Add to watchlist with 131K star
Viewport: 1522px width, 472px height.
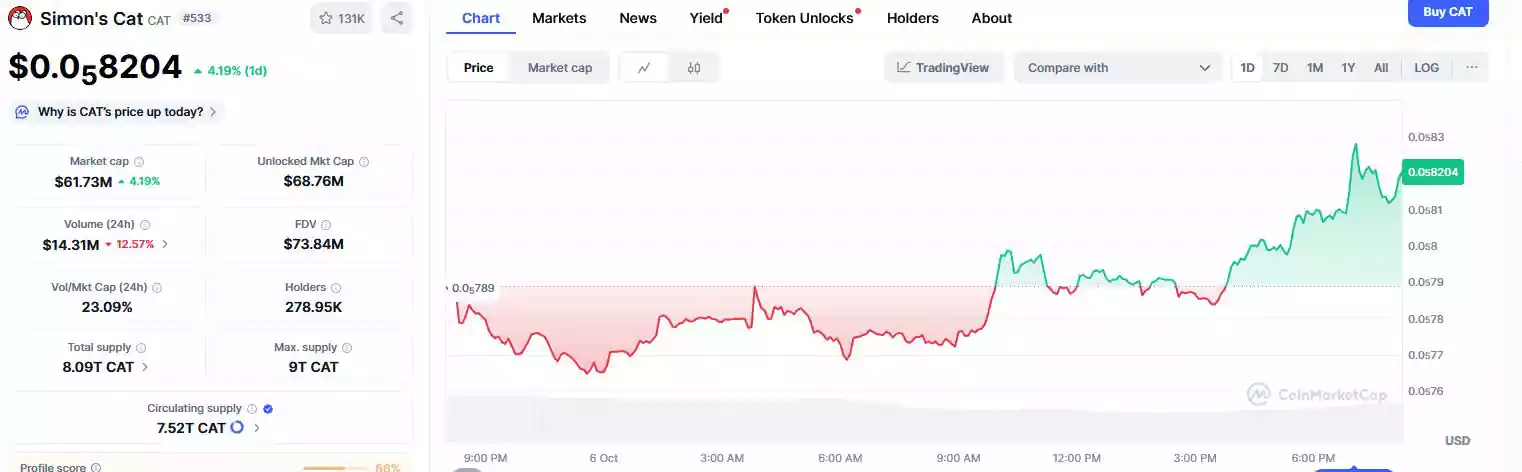pyautogui.click(x=343, y=18)
